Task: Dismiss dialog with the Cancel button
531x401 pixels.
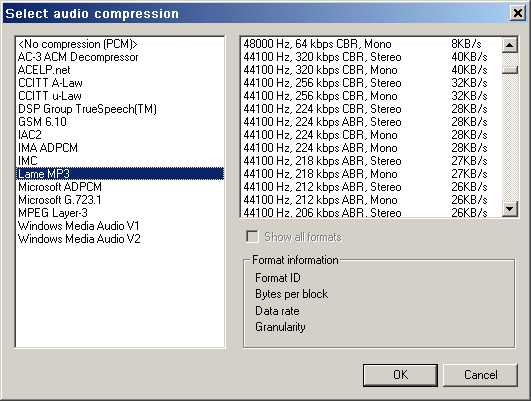Action: pos(481,375)
